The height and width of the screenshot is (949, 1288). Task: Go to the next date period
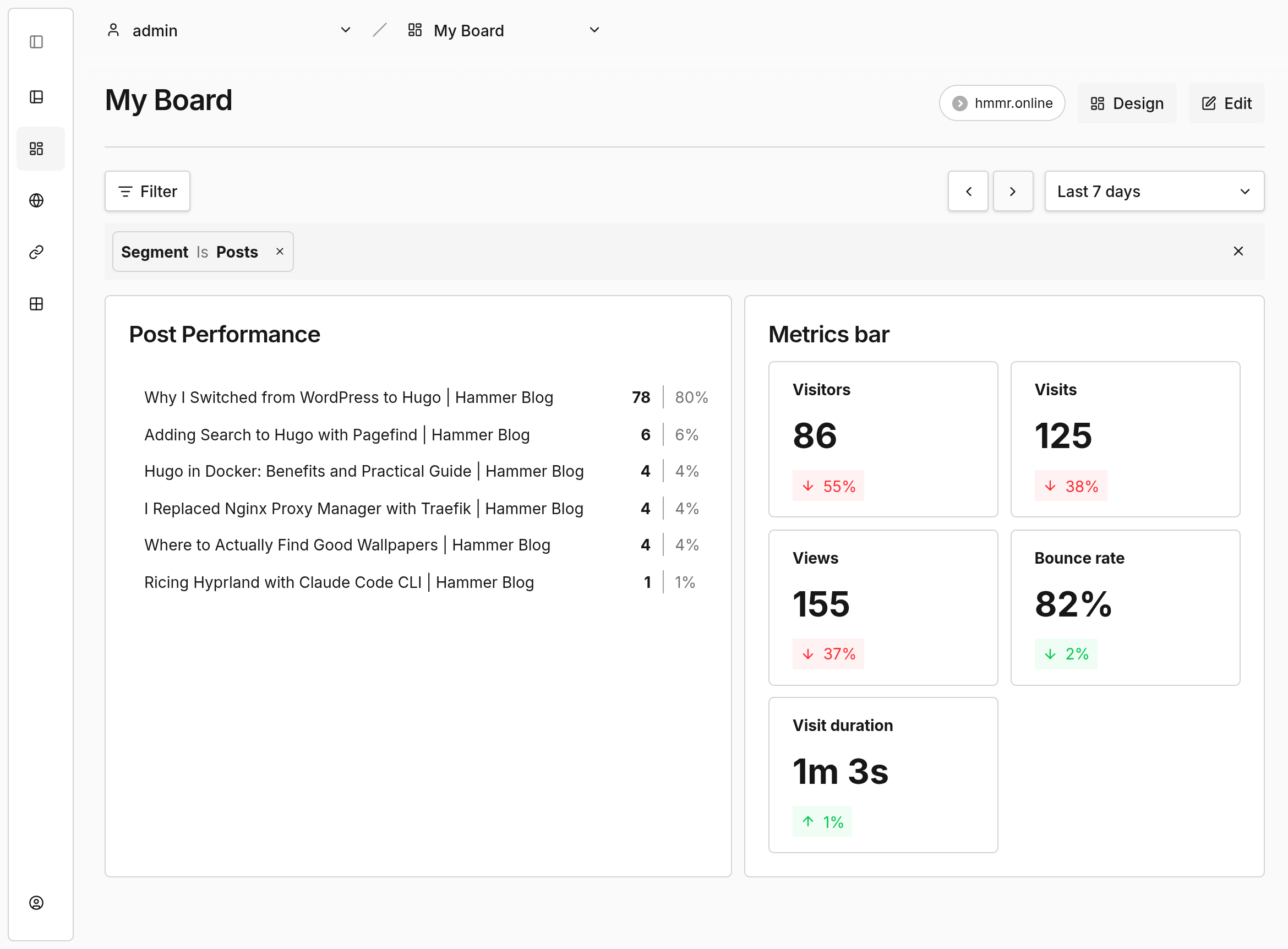pyautogui.click(x=1013, y=192)
